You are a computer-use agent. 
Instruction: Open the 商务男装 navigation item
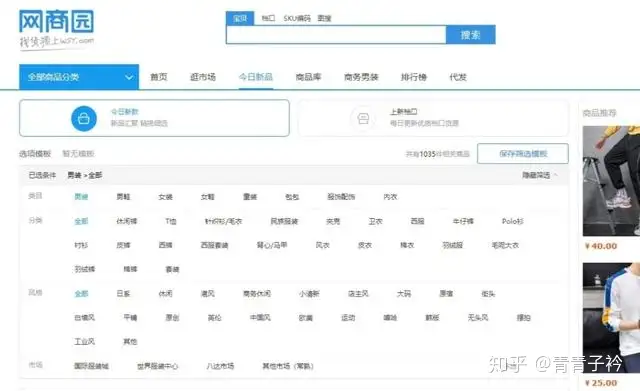pyautogui.click(x=362, y=77)
